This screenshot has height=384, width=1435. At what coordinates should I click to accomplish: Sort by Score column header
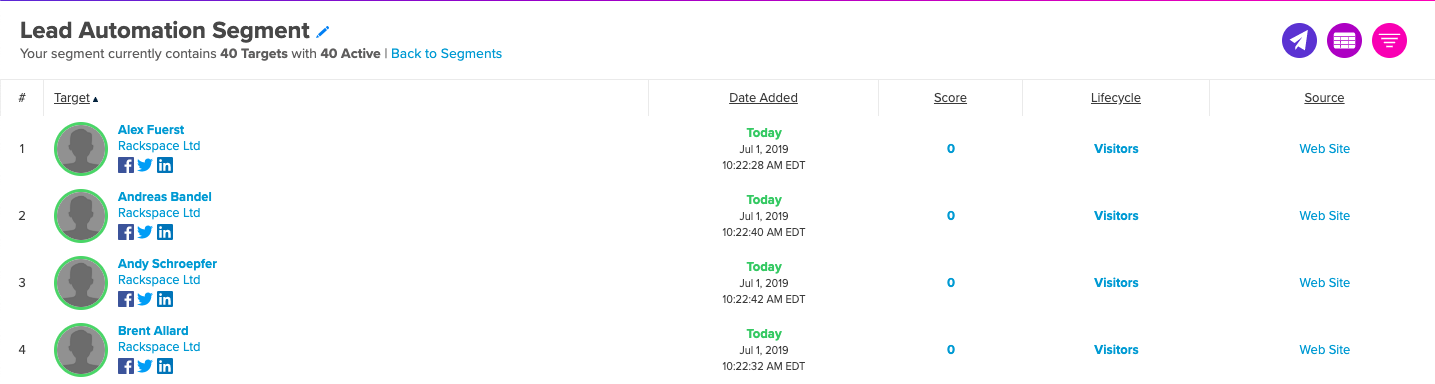[x=950, y=98]
